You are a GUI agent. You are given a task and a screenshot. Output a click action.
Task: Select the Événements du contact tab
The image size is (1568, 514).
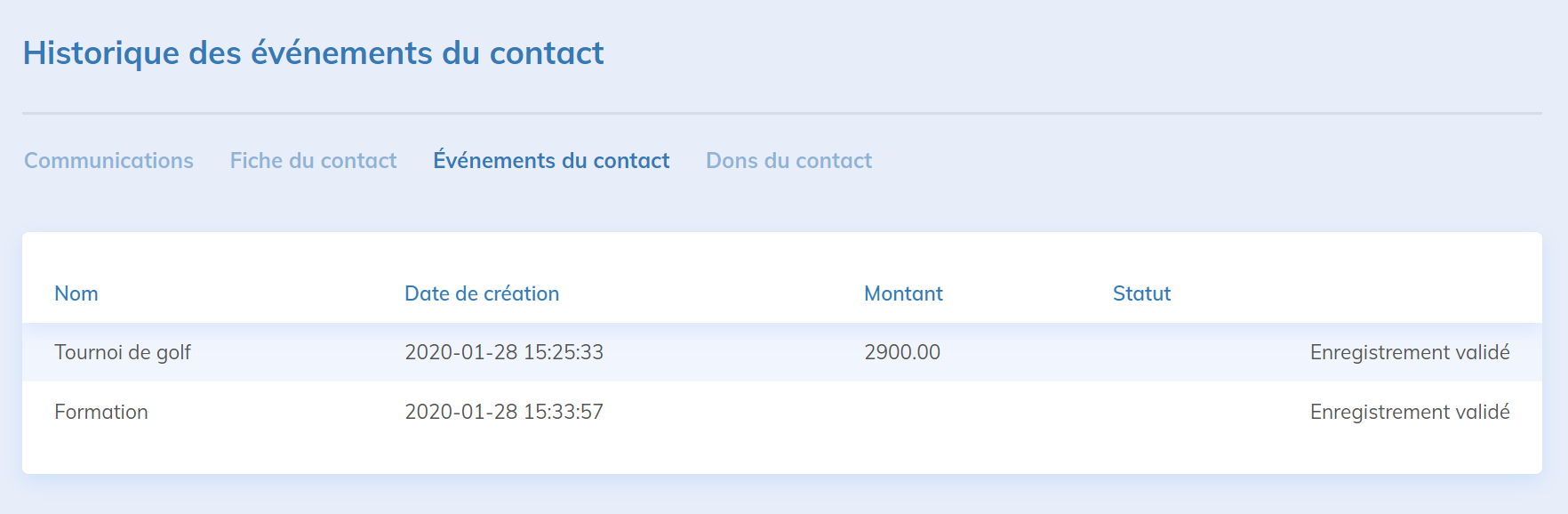551,161
